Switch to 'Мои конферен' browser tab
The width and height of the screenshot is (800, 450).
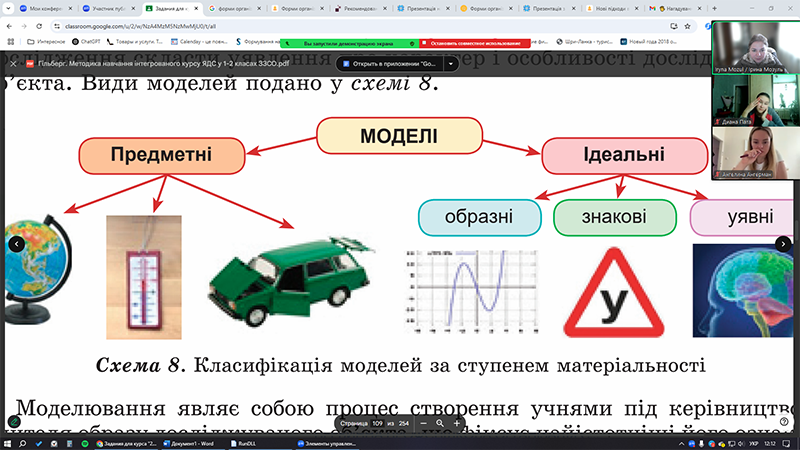[46, 9]
